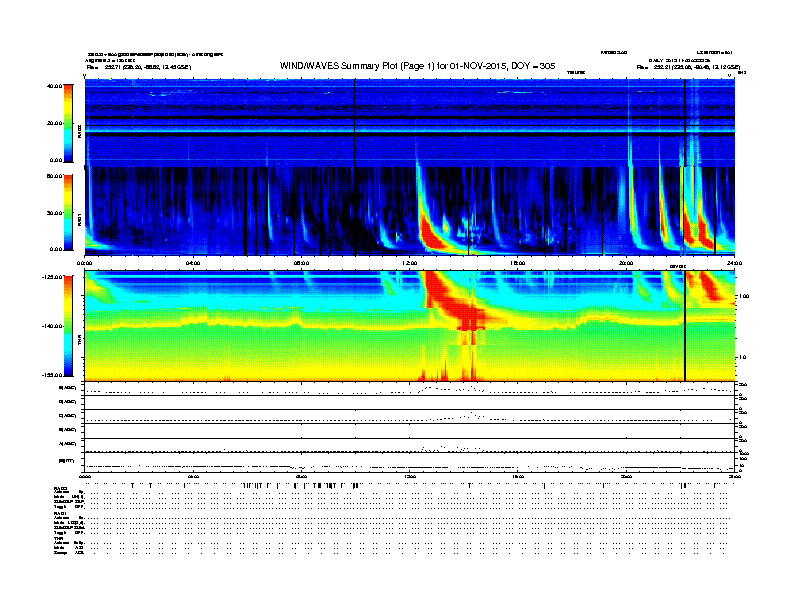792x612 pixels.
Task: Click the RAD2 intensity color bar
Action: (68, 123)
